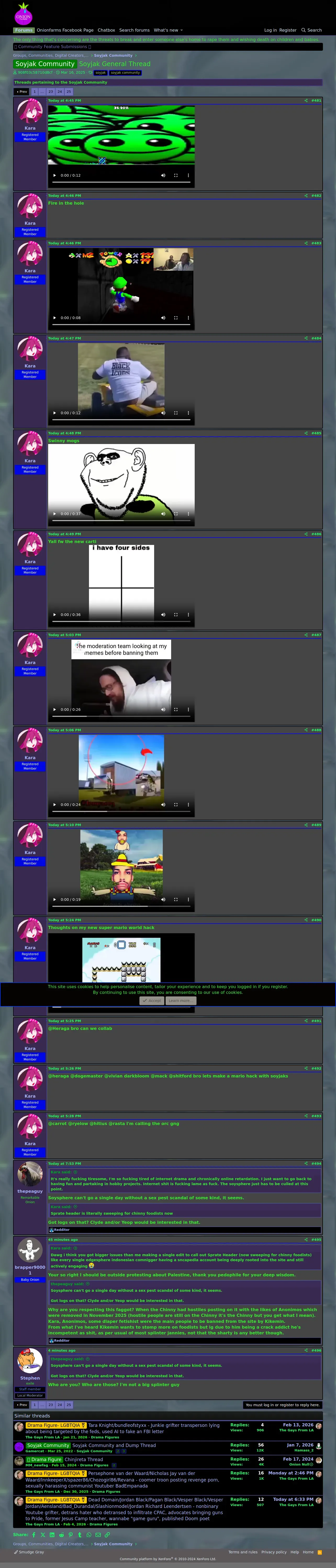
Task: Copy thread link icon in share row
Action: (107, 1535)
